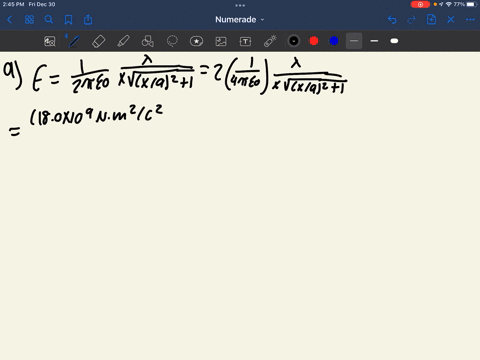Open the zoom window tool
480x360 pixels.
50,41
